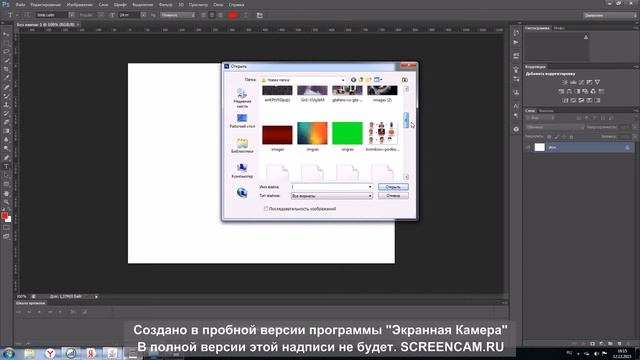Image resolution: width=640 pixels, height=360 pixels.
Task: Add a Hue/Saturation adjustment layer
Action: click(x=561, y=91)
